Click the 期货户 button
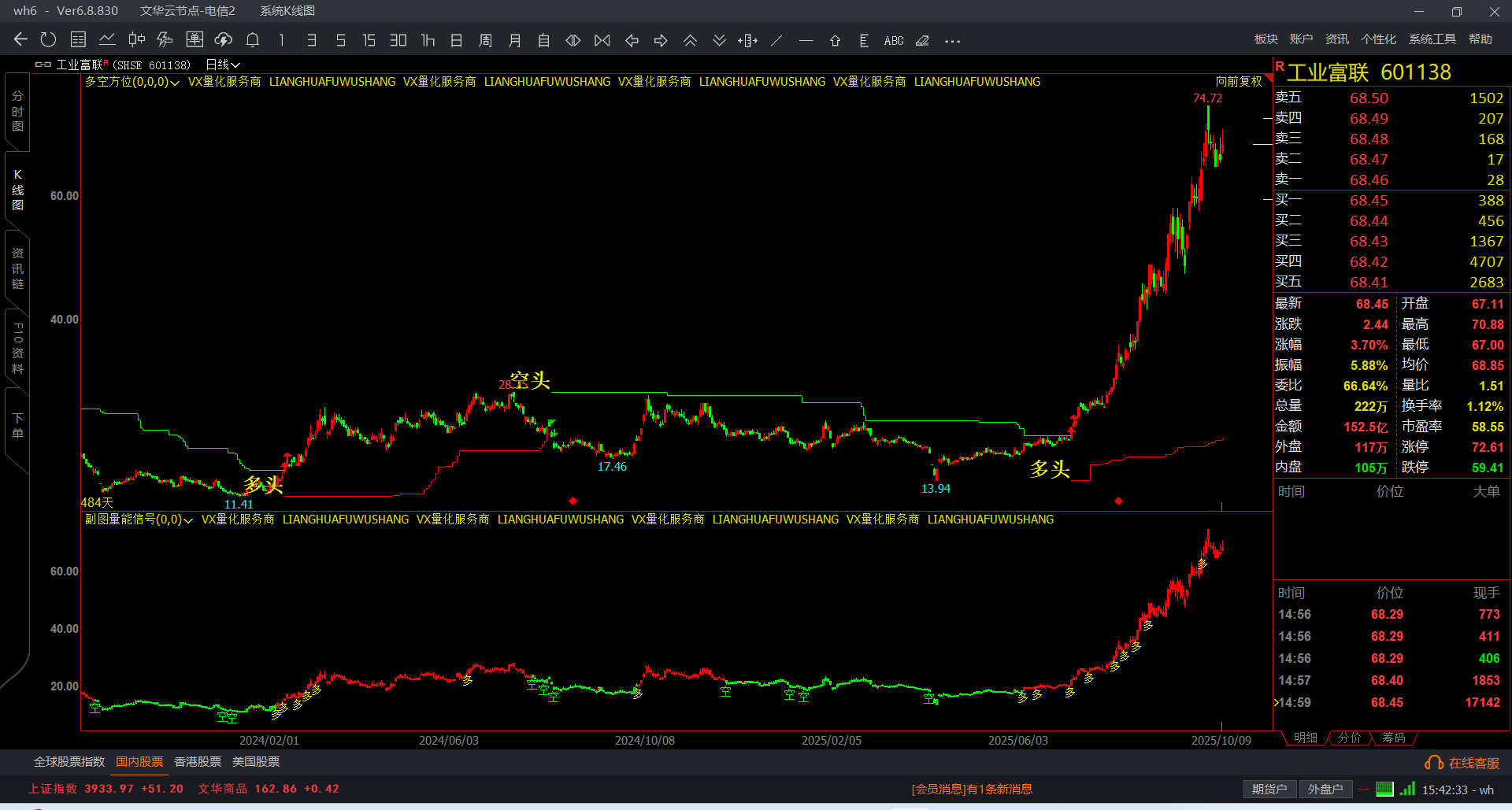 click(x=1269, y=790)
